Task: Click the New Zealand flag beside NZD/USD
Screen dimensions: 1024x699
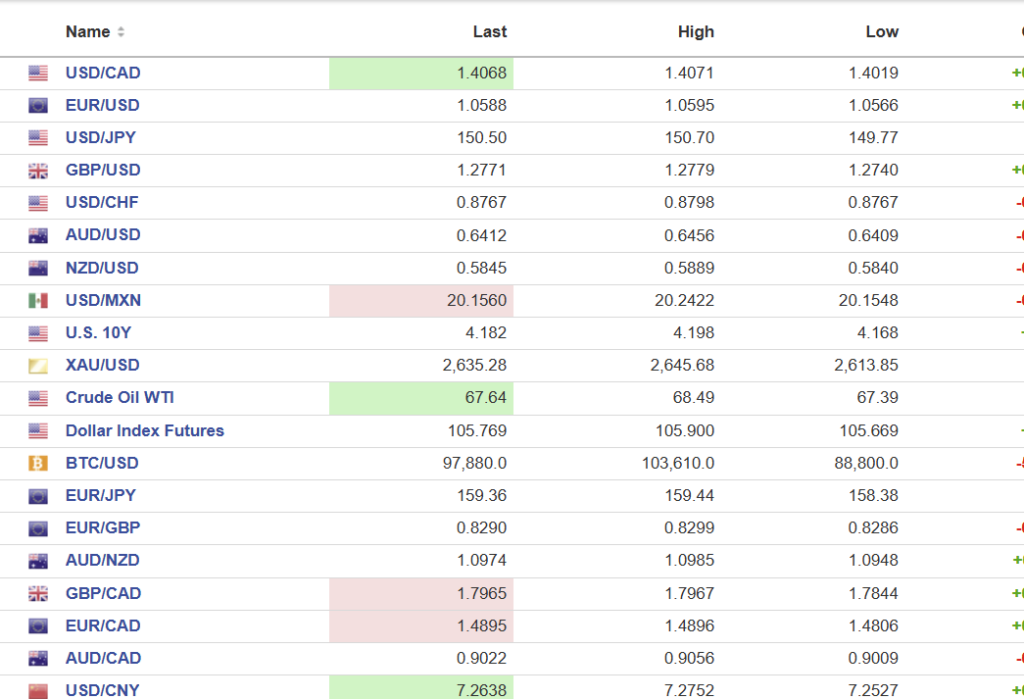Action: click(38, 268)
